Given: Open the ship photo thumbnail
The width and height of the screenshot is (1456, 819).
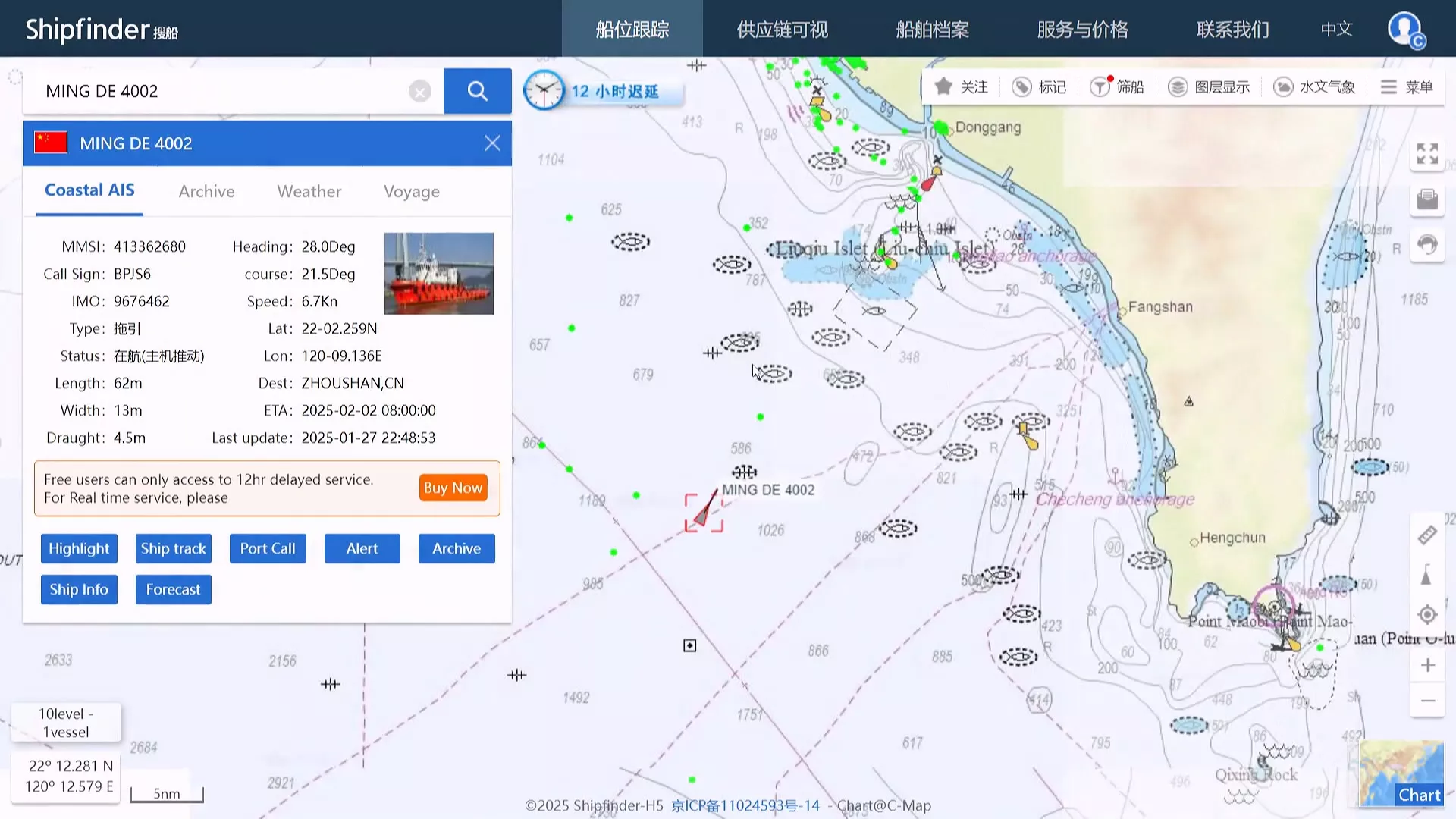Looking at the screenshot, I should point(439,274).
